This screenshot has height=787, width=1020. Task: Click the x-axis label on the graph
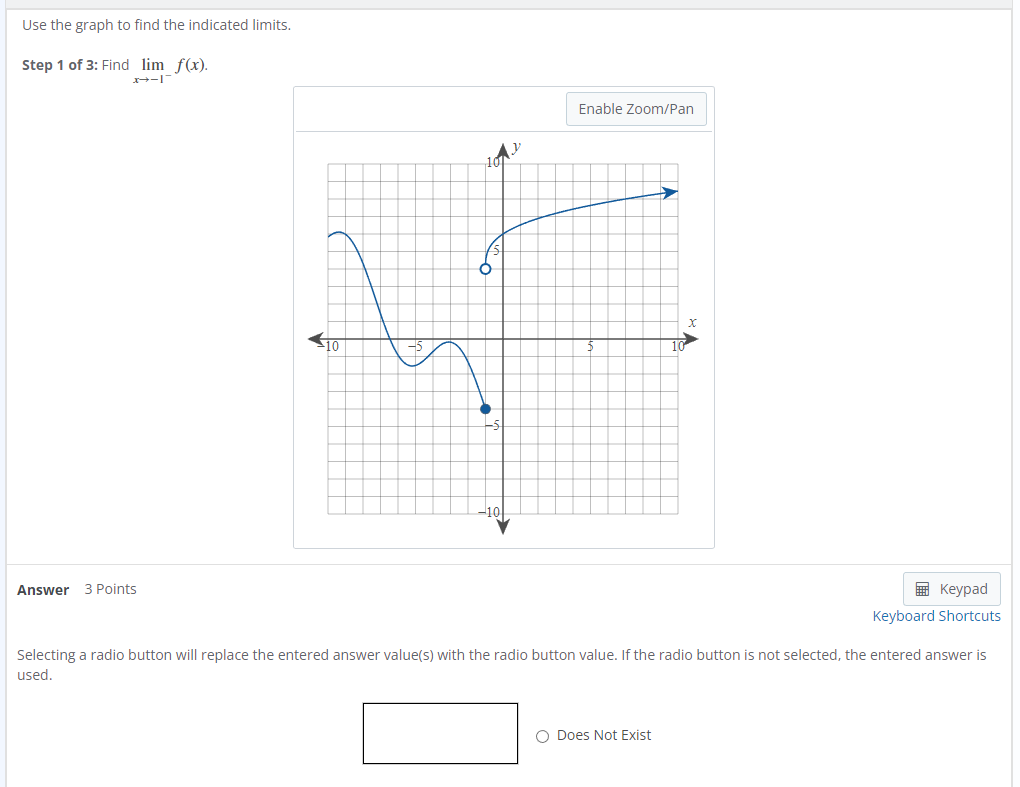pyautogui.click(x=692, y=322)
